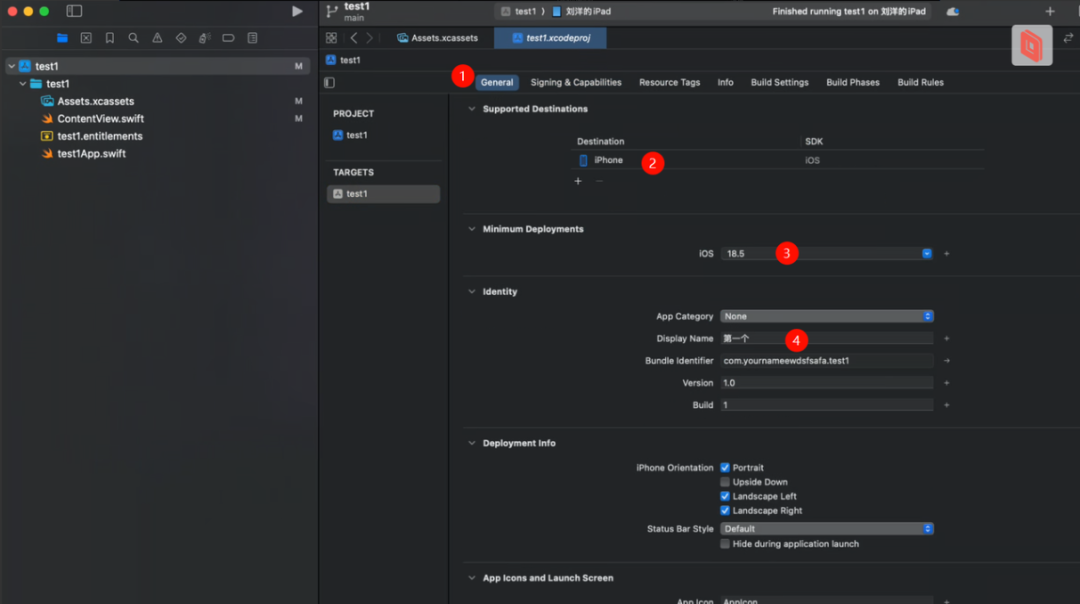The height and width of the screenshot is (604, 1080).
Task: Switch to the General tab
Action: [497, 82]
